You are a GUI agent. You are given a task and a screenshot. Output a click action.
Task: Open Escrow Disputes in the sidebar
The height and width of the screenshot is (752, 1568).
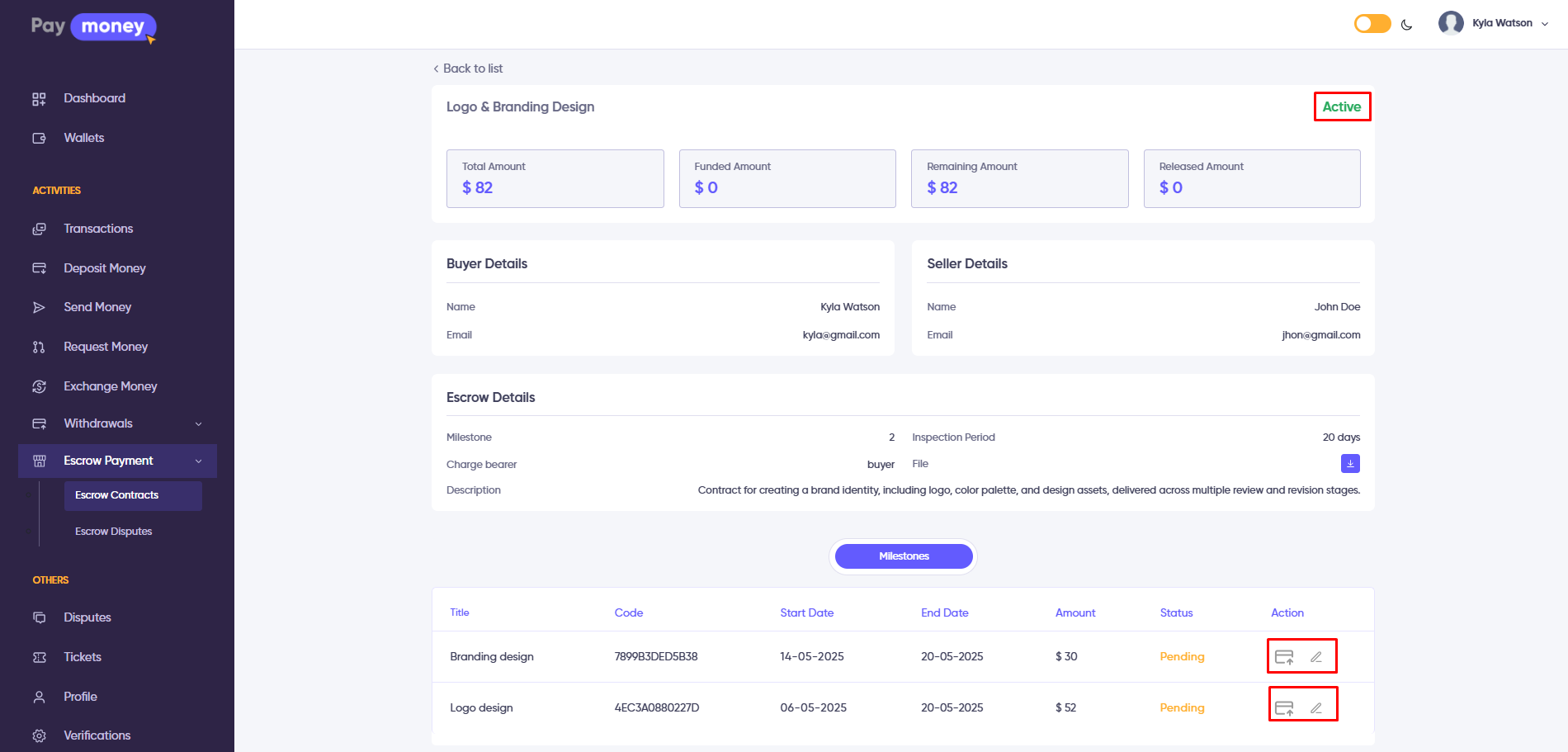(114, 532)
